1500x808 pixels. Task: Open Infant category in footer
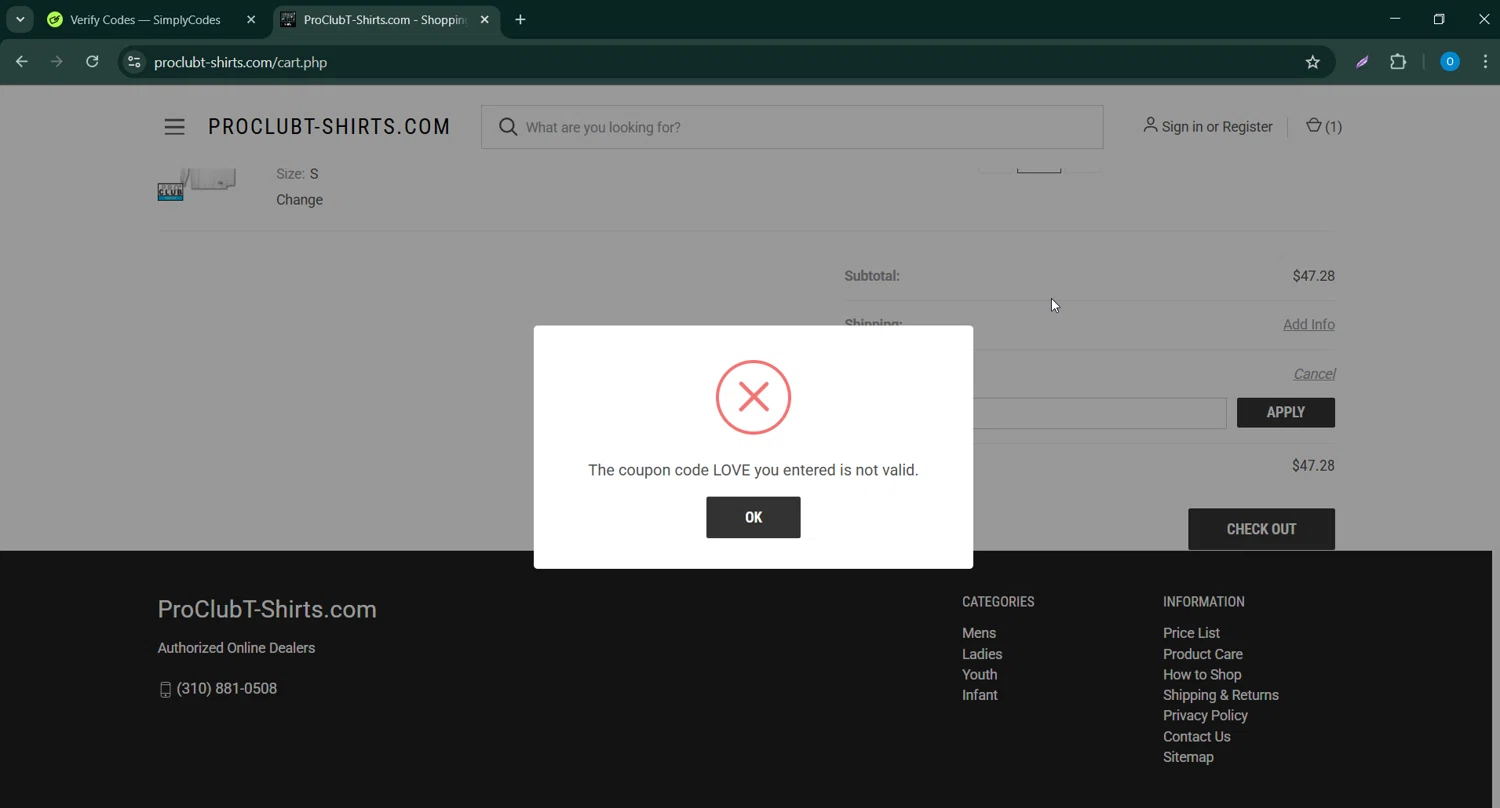pos(980,695)
